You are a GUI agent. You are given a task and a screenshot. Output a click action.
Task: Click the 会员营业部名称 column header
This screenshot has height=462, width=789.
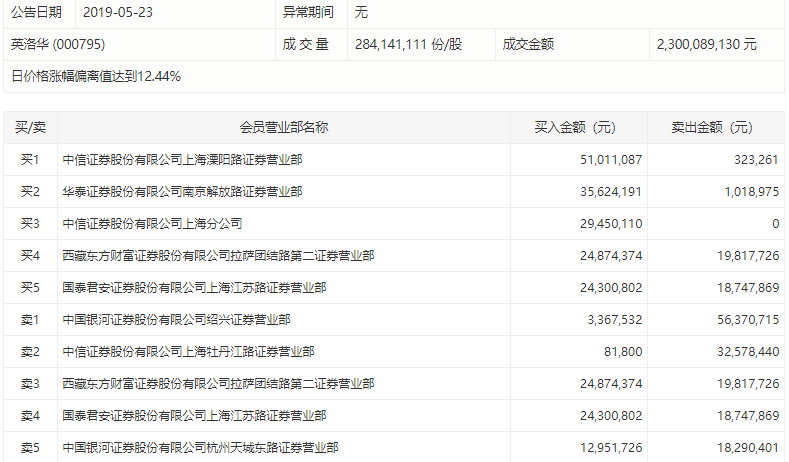pyautogui.click(x=284, y=127)
